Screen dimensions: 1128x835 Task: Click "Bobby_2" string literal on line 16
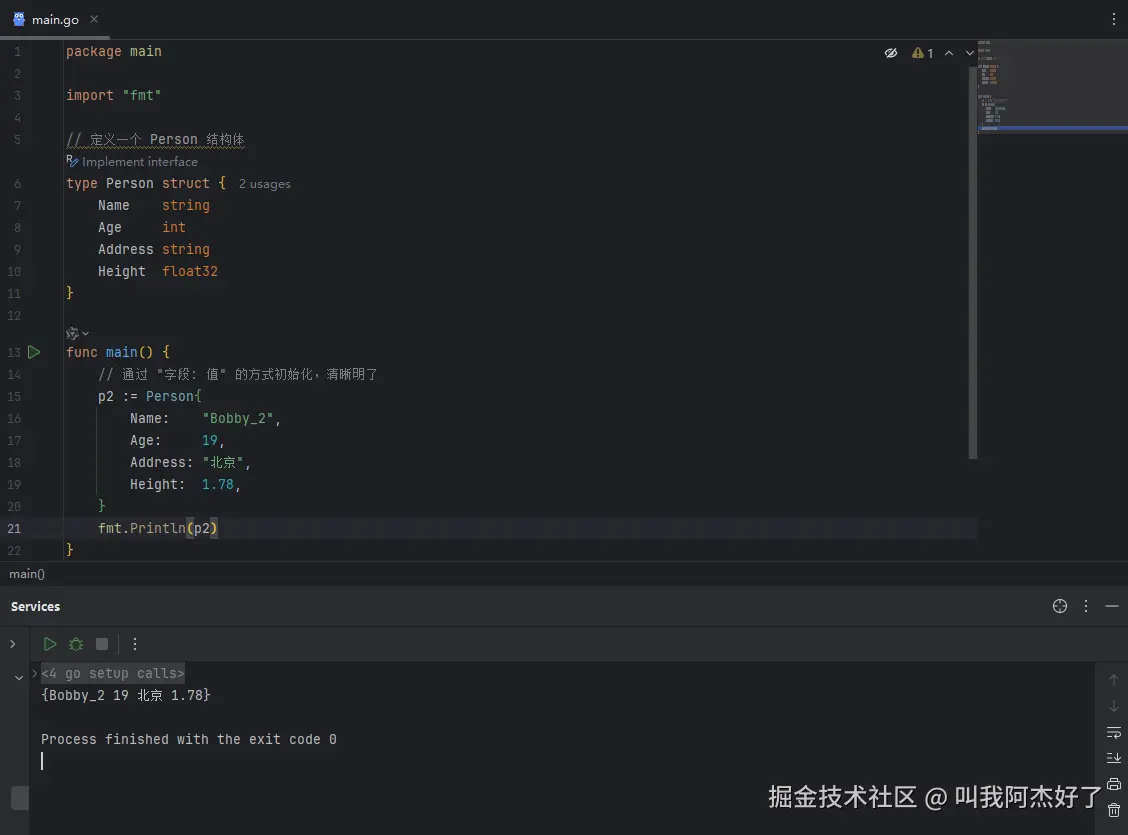tap(237, 419)
